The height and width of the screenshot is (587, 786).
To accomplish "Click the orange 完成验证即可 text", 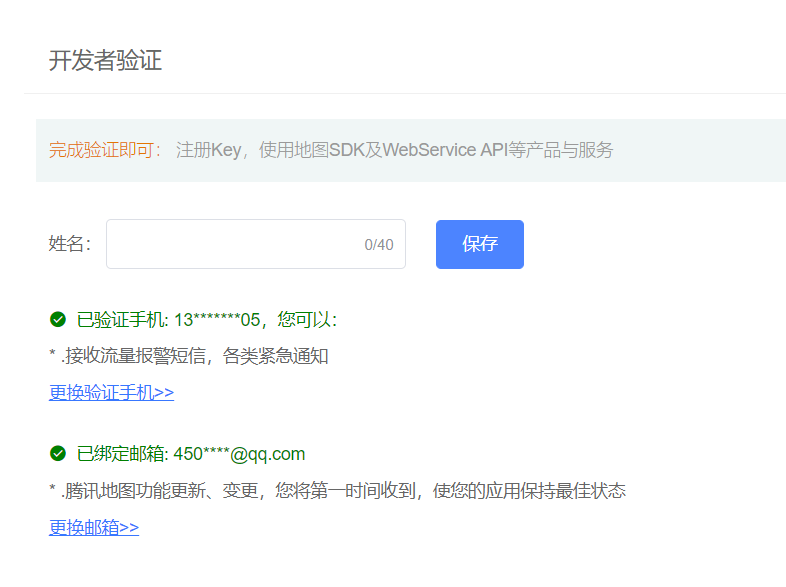I will point(105,150).
